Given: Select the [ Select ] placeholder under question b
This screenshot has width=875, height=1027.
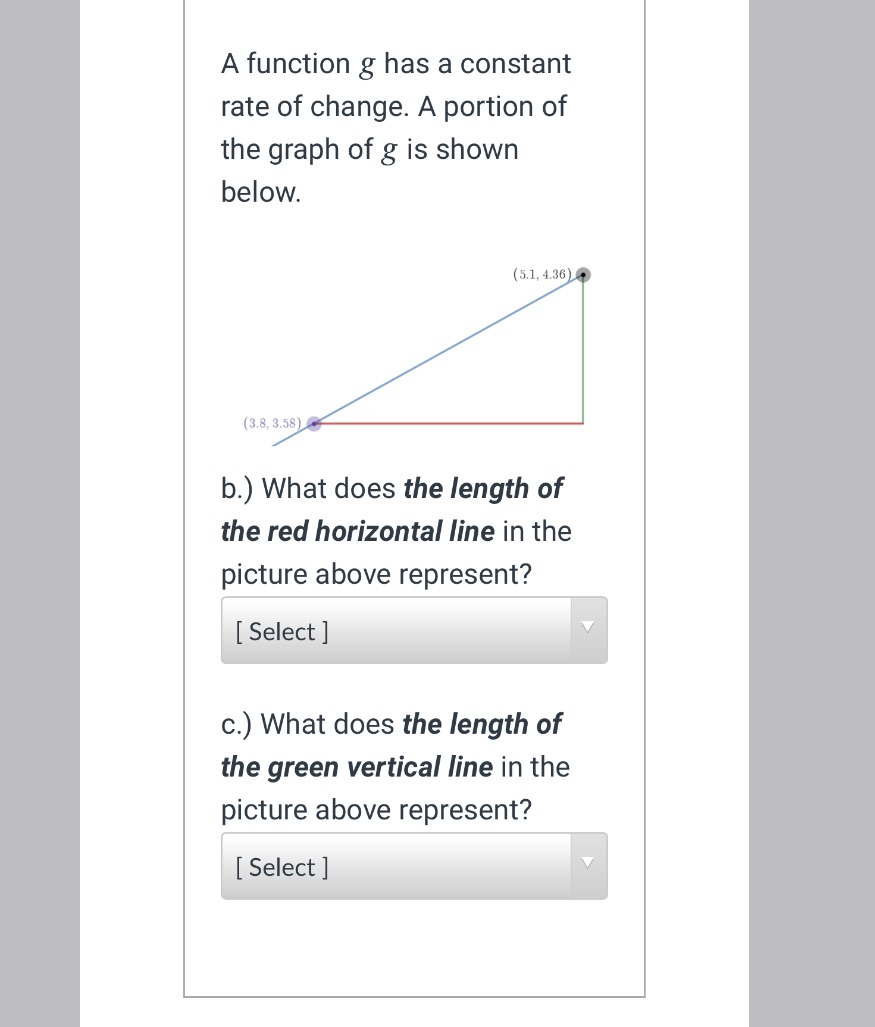Looking at the screenshot, I should (281, 631).
